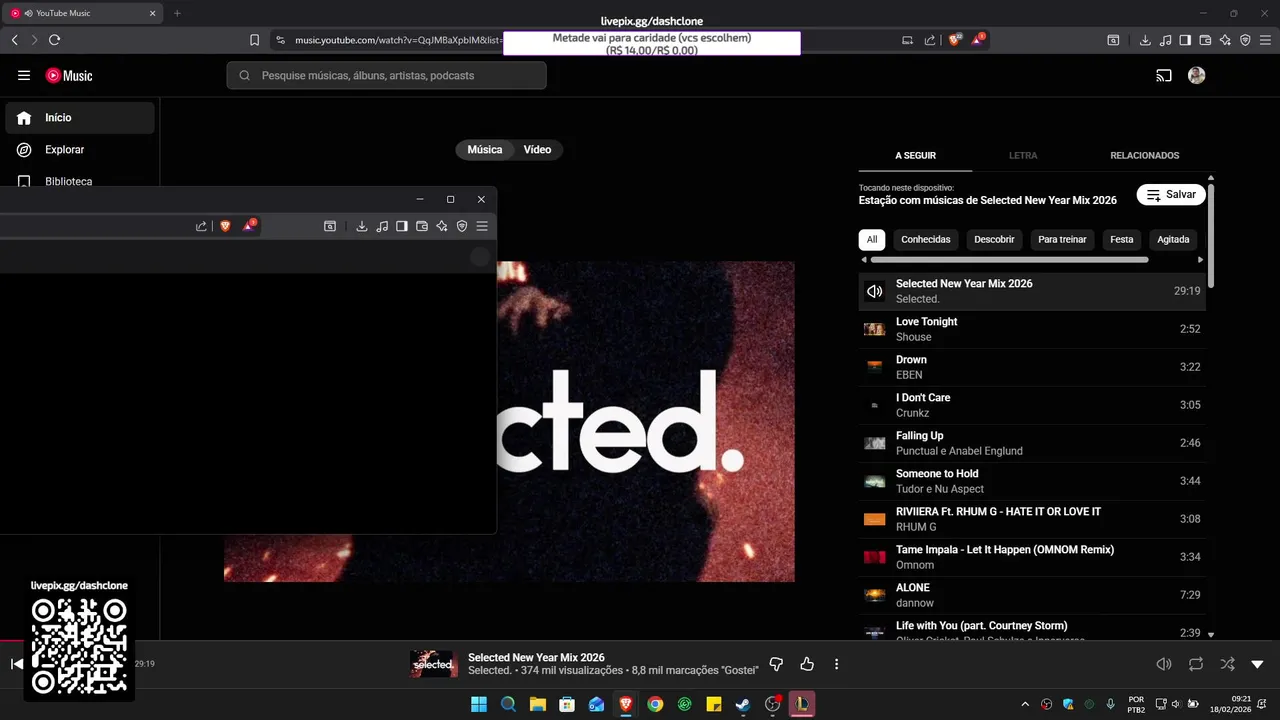Open the small window's hamburger menu
The width and height of the screenshot is (1280, 720).
click(482, 226)
